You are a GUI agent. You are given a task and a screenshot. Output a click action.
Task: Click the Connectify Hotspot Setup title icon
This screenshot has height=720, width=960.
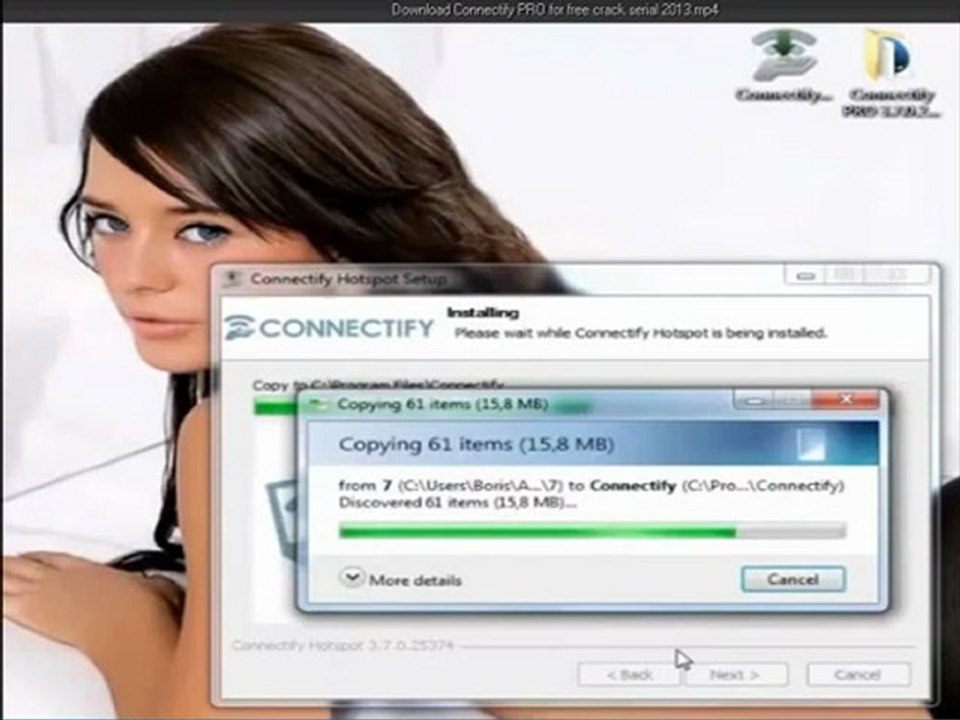click(x=233, y=279)
